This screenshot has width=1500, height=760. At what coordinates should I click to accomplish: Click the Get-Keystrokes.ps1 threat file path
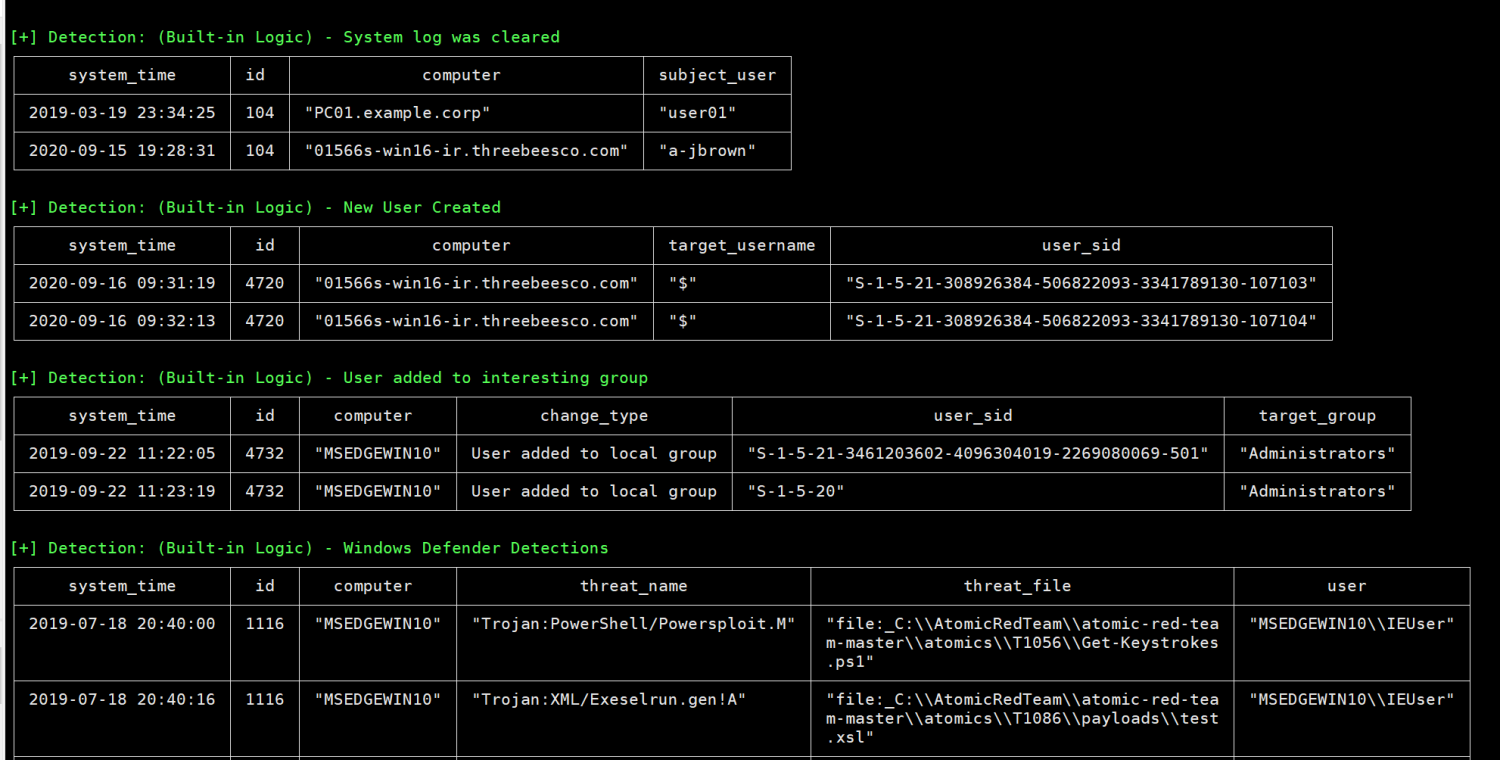tap(1022, 642)
